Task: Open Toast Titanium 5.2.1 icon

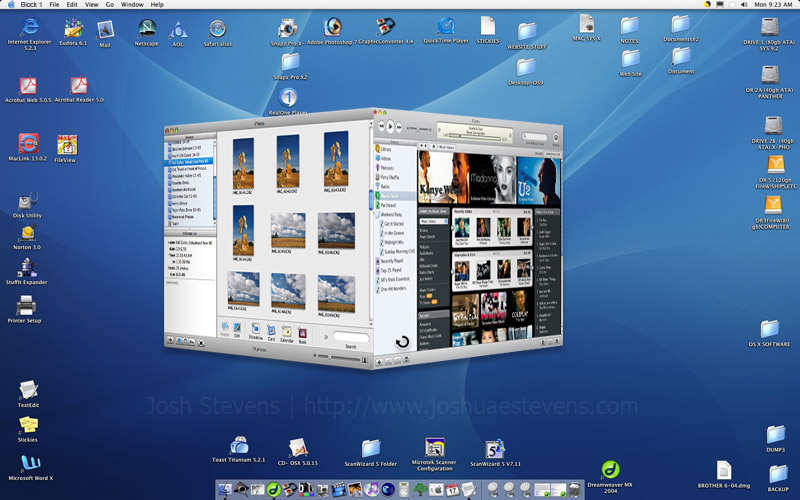Action: pos(239,445)
